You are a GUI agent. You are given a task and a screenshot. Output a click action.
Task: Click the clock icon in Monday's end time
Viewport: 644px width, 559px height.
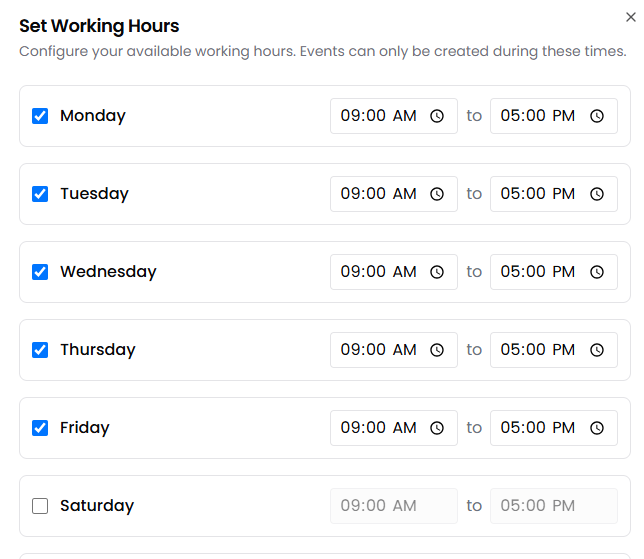click(x=597, y=116)
